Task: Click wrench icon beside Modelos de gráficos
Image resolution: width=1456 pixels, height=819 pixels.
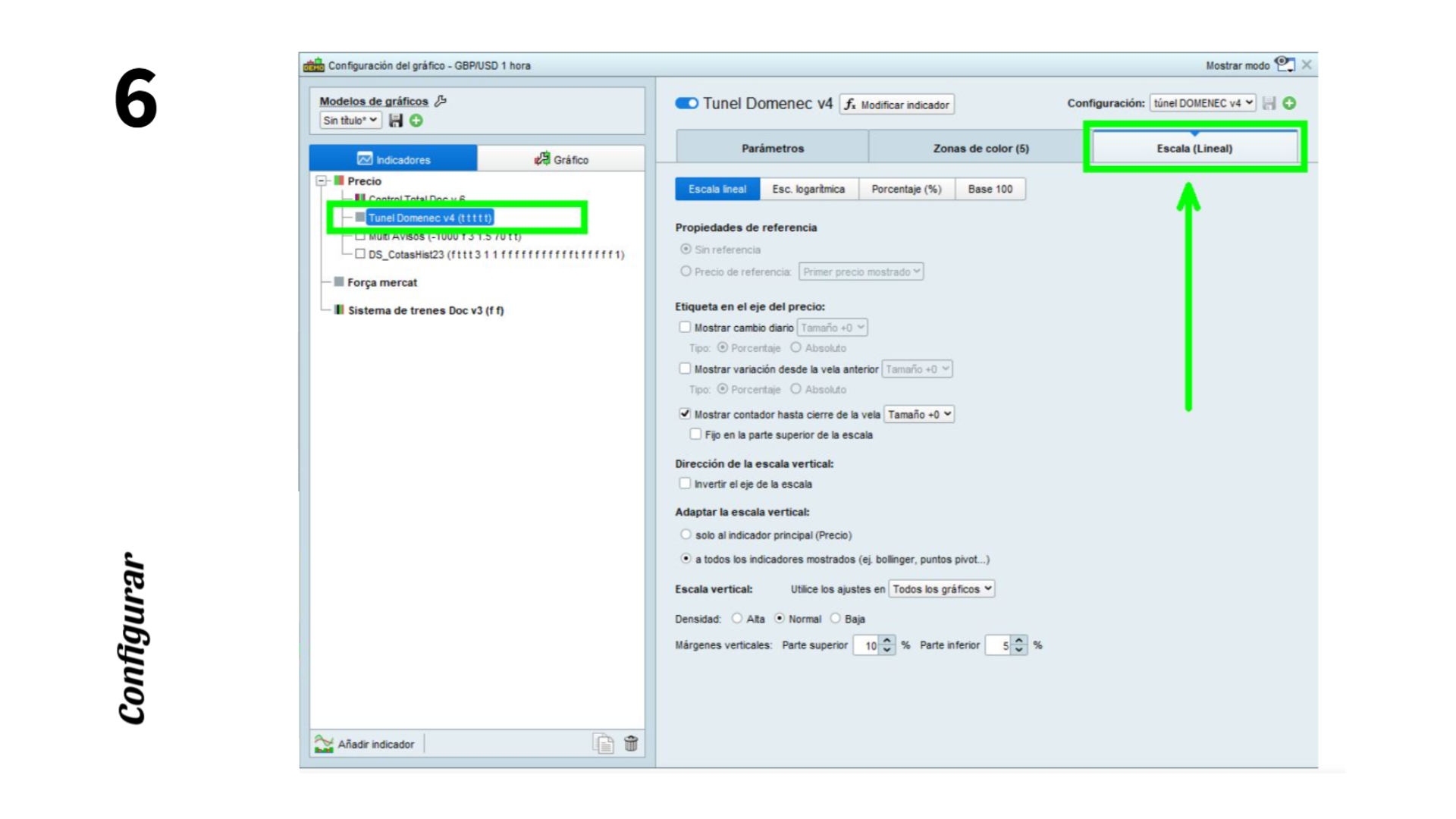Action: (x=441, y=101)
